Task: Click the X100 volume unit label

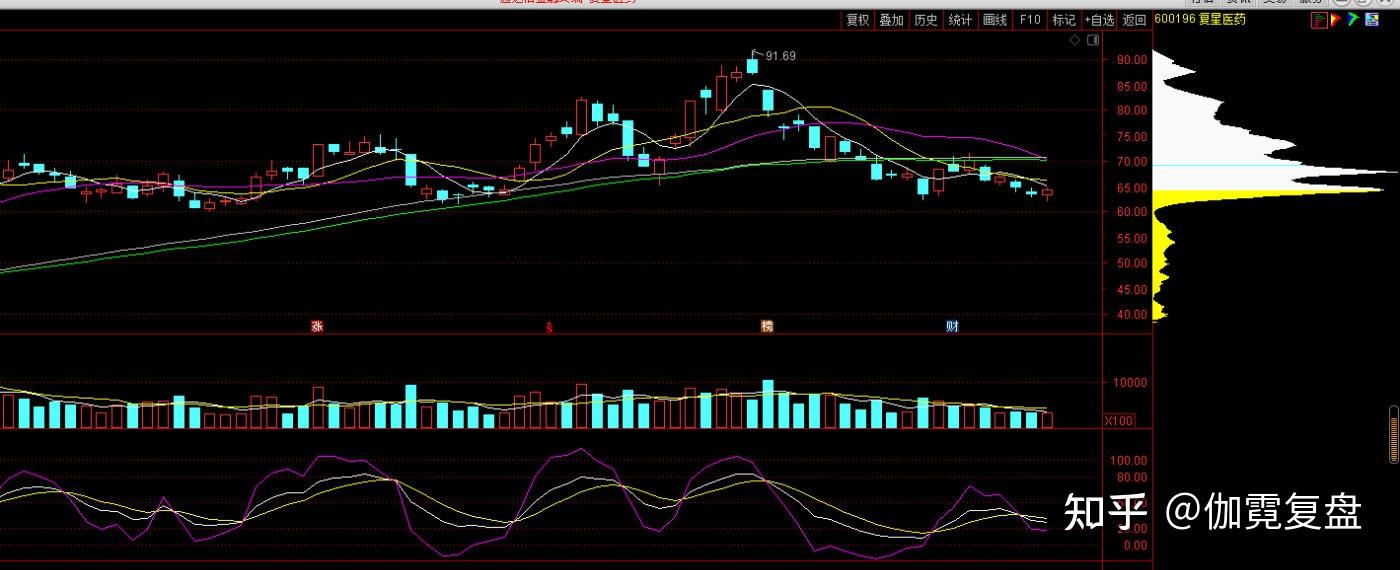Action: click(x=1118, y=421)
